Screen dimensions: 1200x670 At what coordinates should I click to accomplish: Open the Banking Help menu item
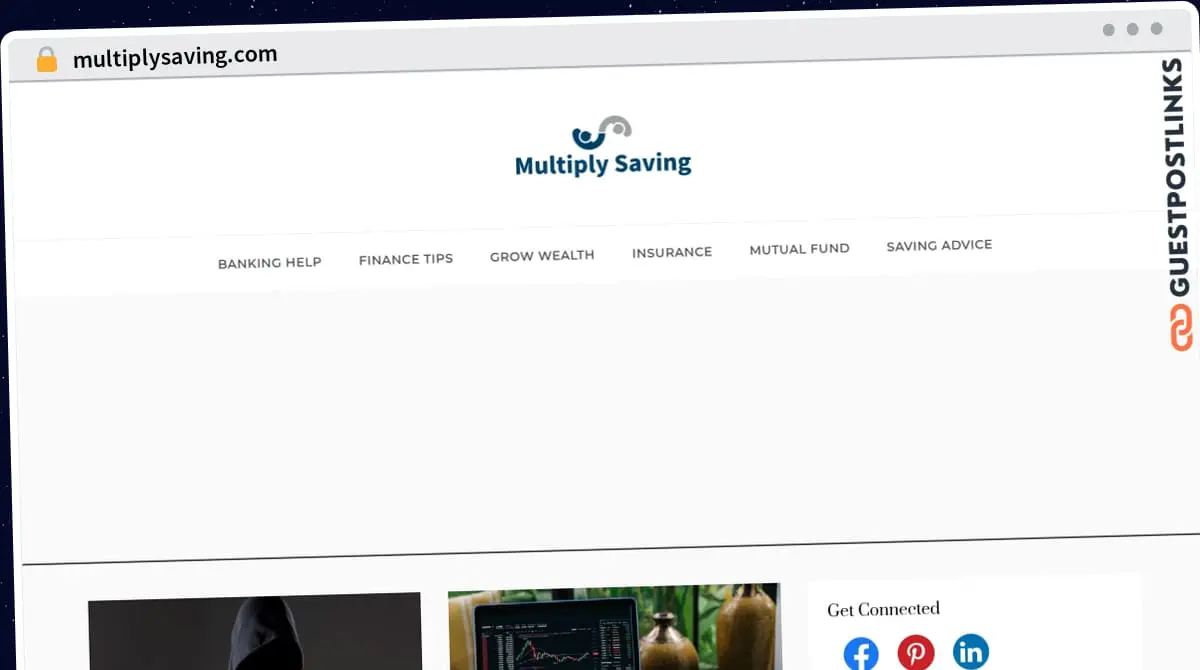click(269, 263)
